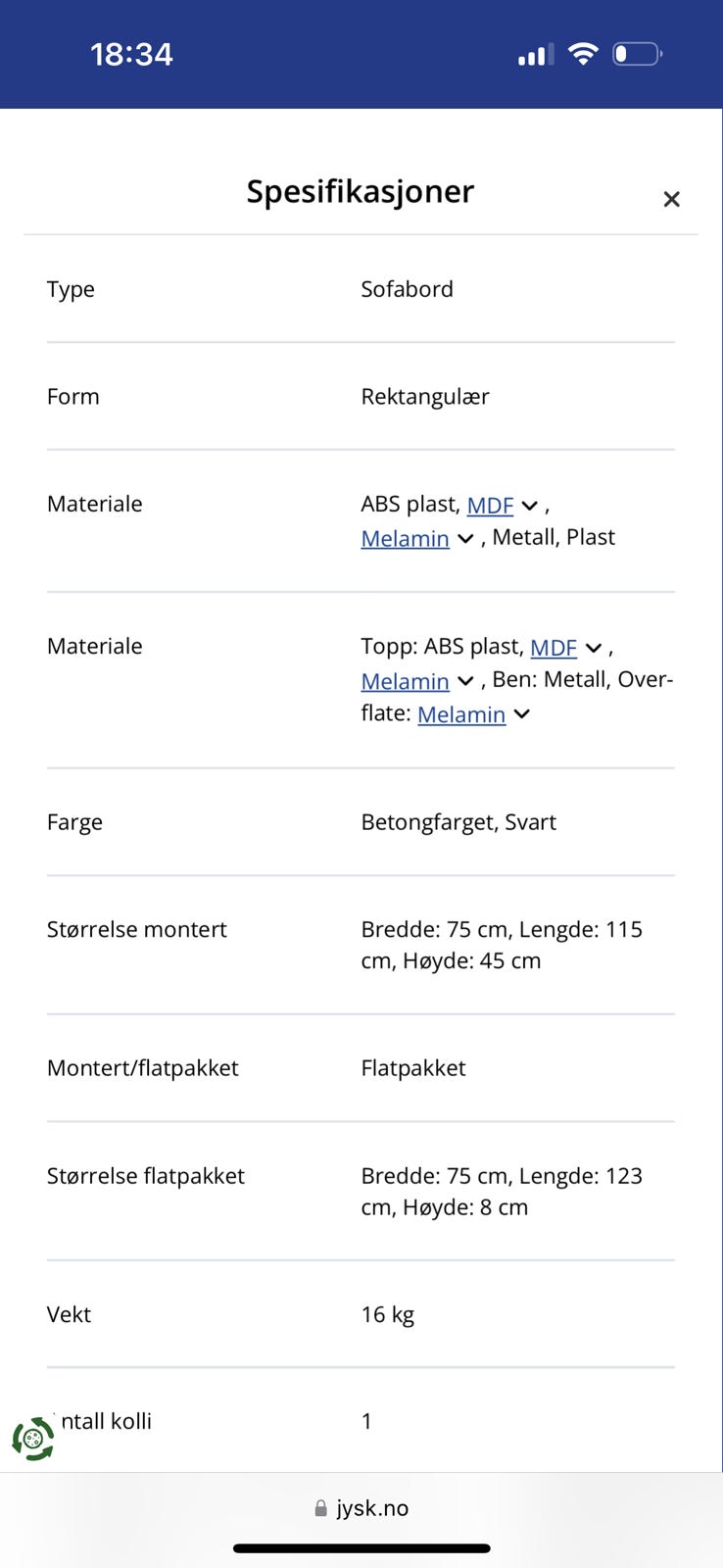Viewport: 723px width, 1568px height.
Task: Tap the battery indicator icon
Action: 637,54
